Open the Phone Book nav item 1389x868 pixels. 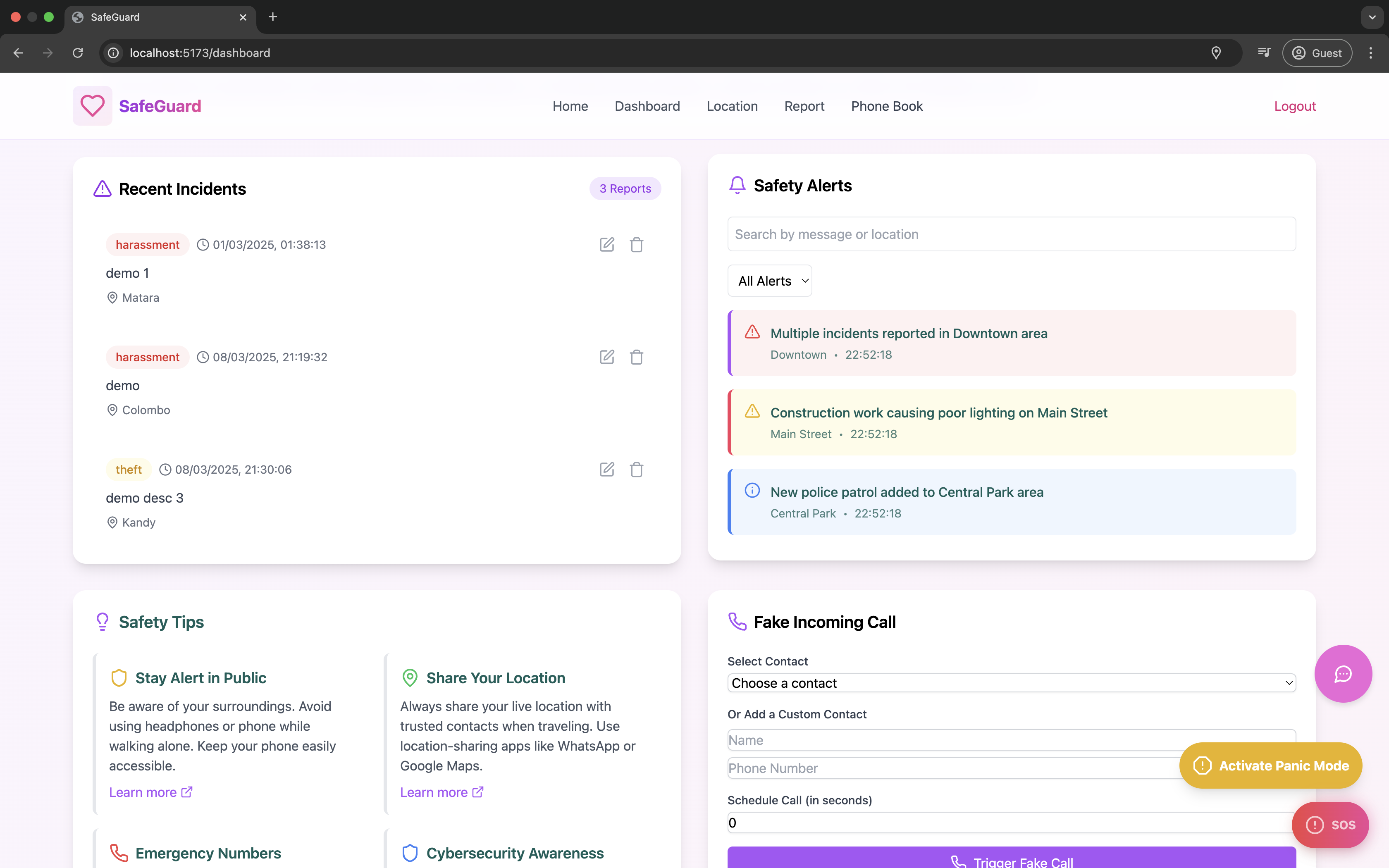886,106
